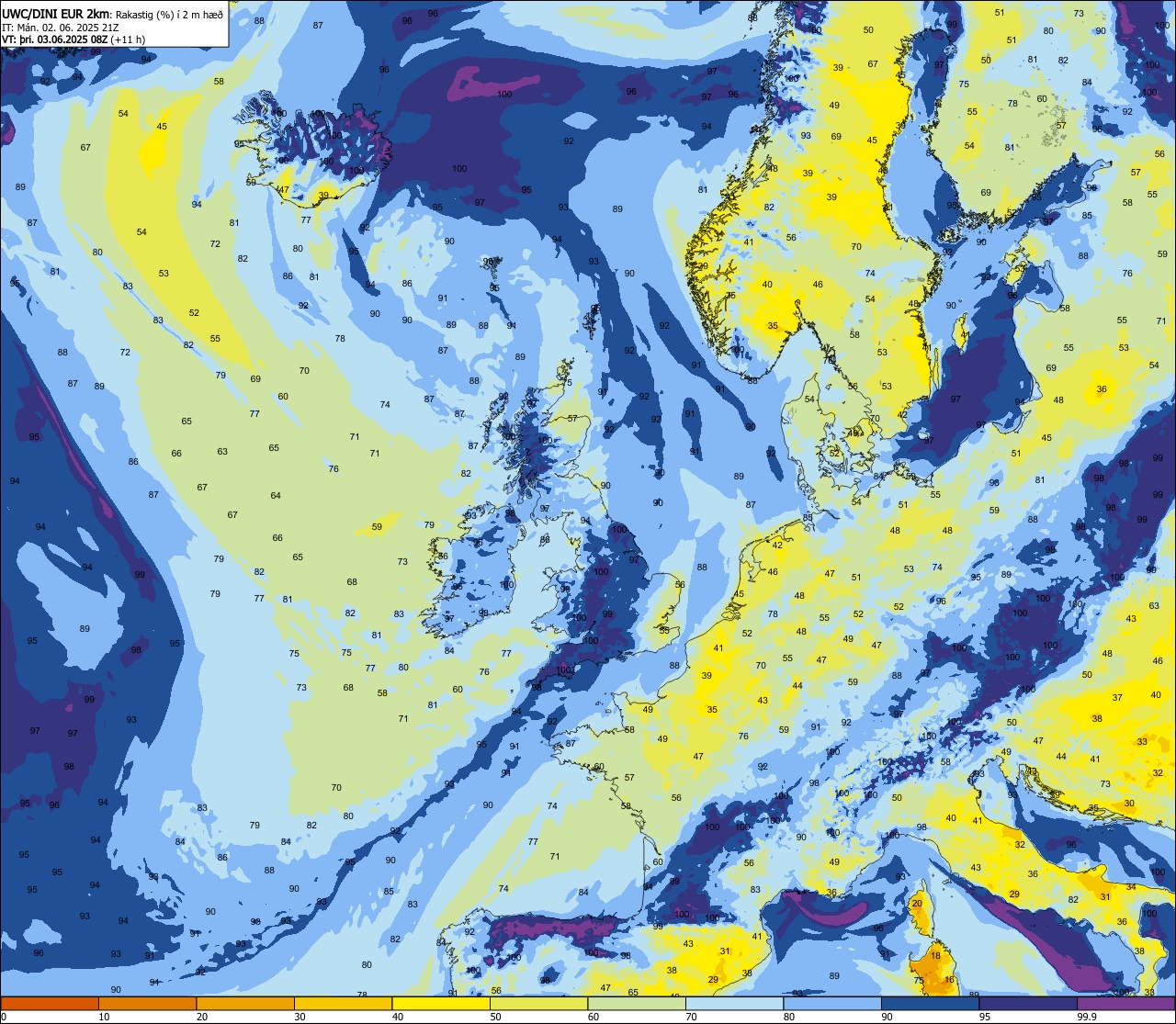The width and height of the screenshot is (1176, 1024).
Task: Select the light blue 70–80 legend swatch
Action: pos(734,1003)
